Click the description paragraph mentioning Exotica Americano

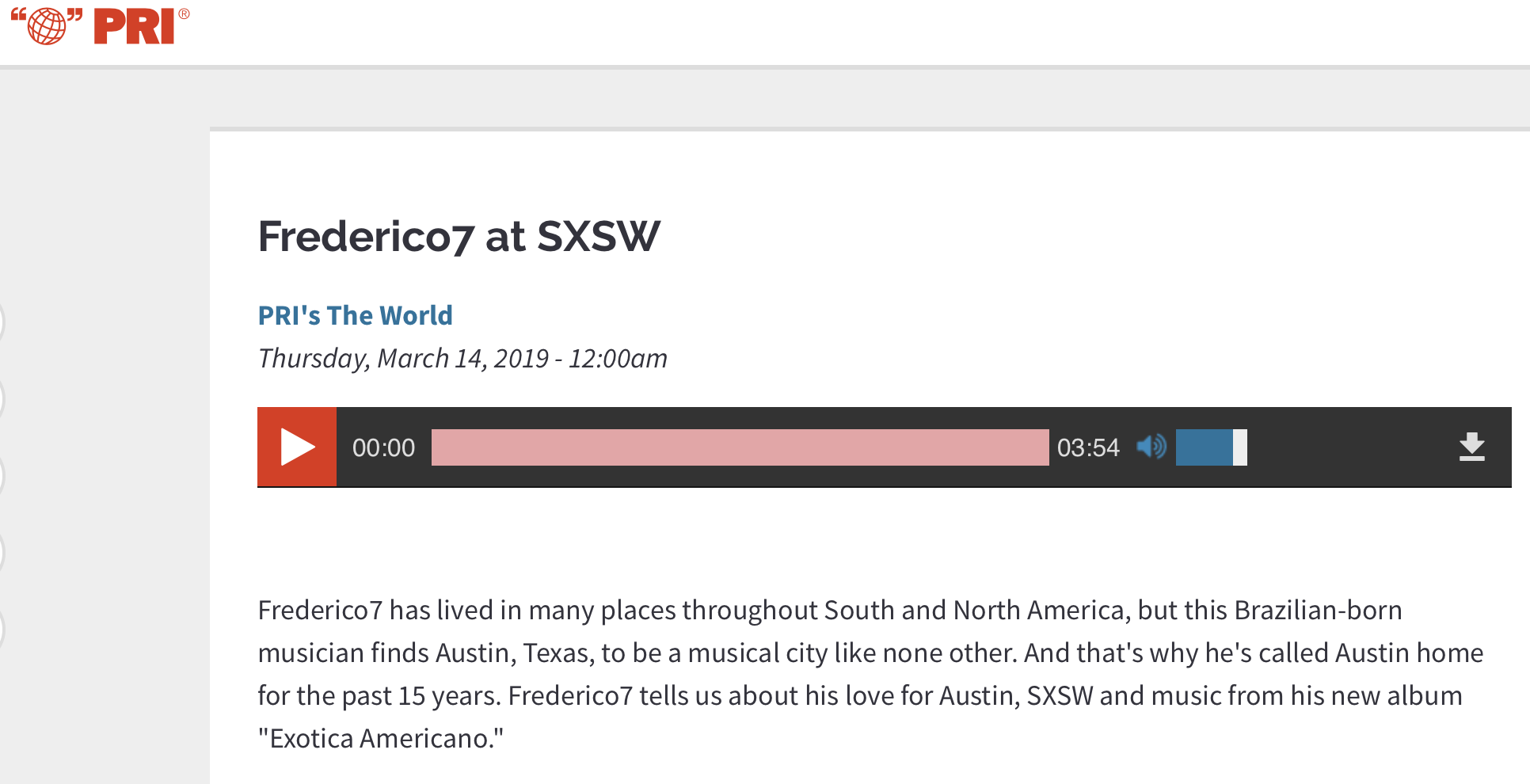[870, 674]
